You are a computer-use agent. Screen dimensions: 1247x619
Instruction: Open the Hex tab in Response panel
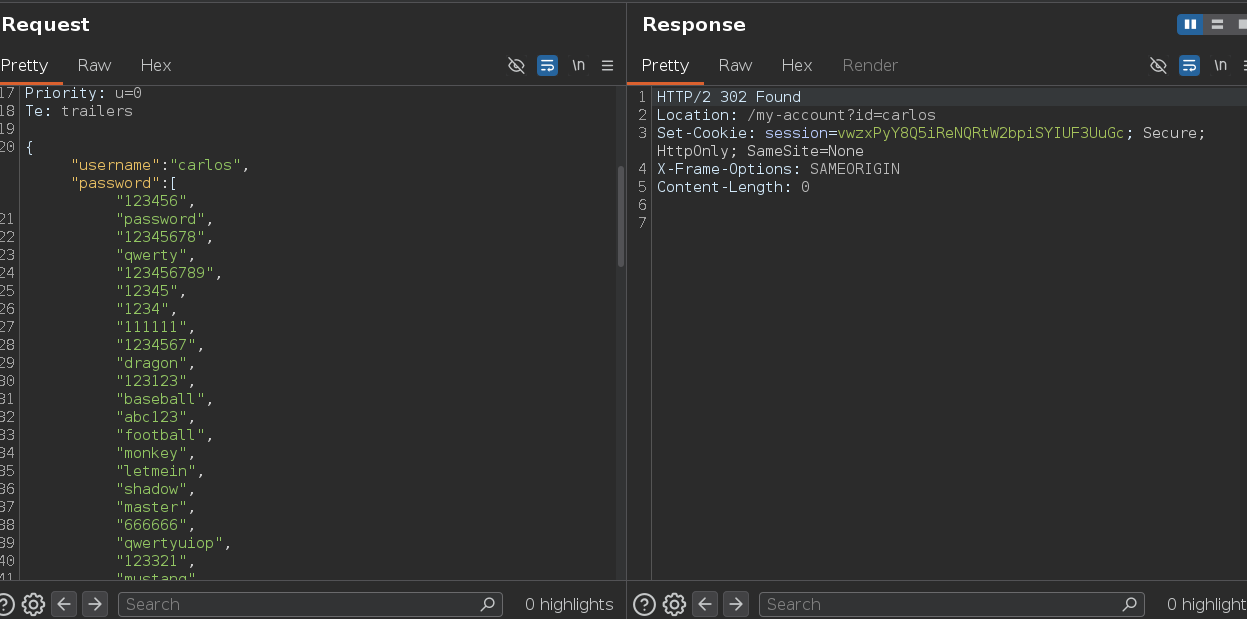(x=797, y=65)
